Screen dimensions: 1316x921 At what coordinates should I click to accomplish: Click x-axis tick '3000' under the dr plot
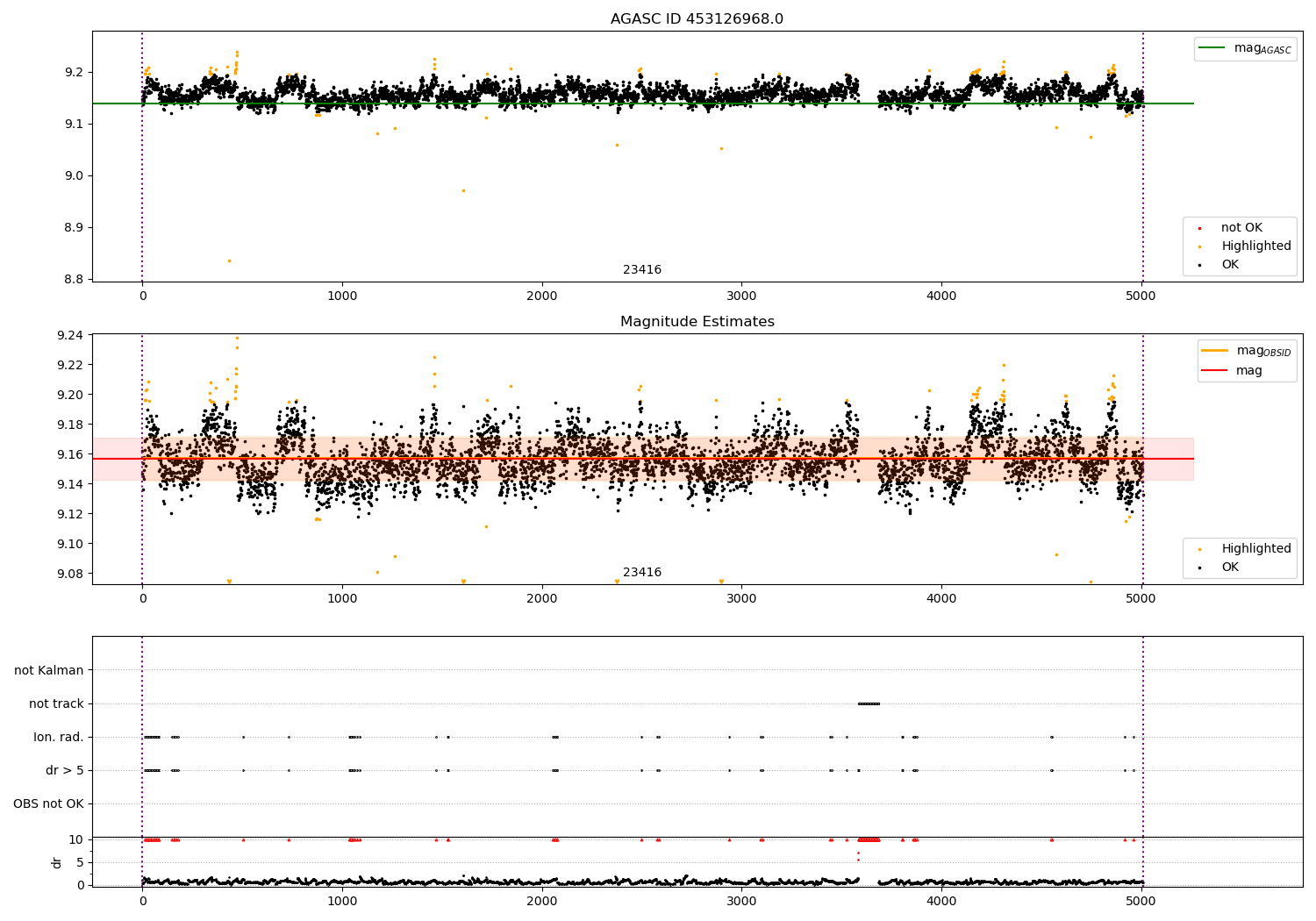tap(741, 901)
